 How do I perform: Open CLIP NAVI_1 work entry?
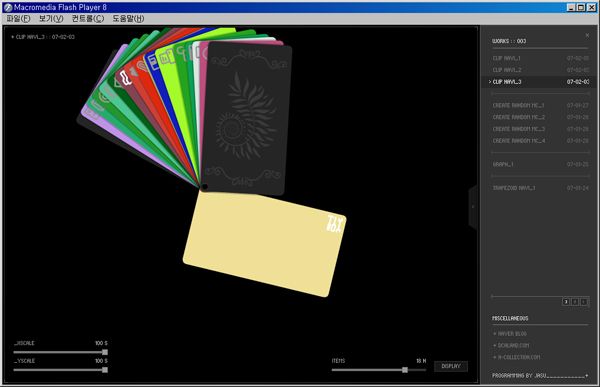(x=540, y=58)
